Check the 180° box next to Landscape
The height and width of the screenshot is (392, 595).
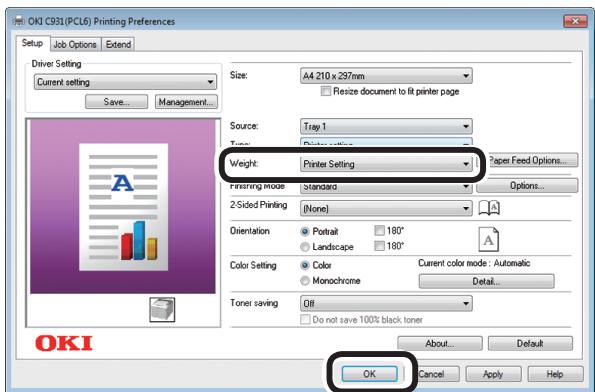379,246
